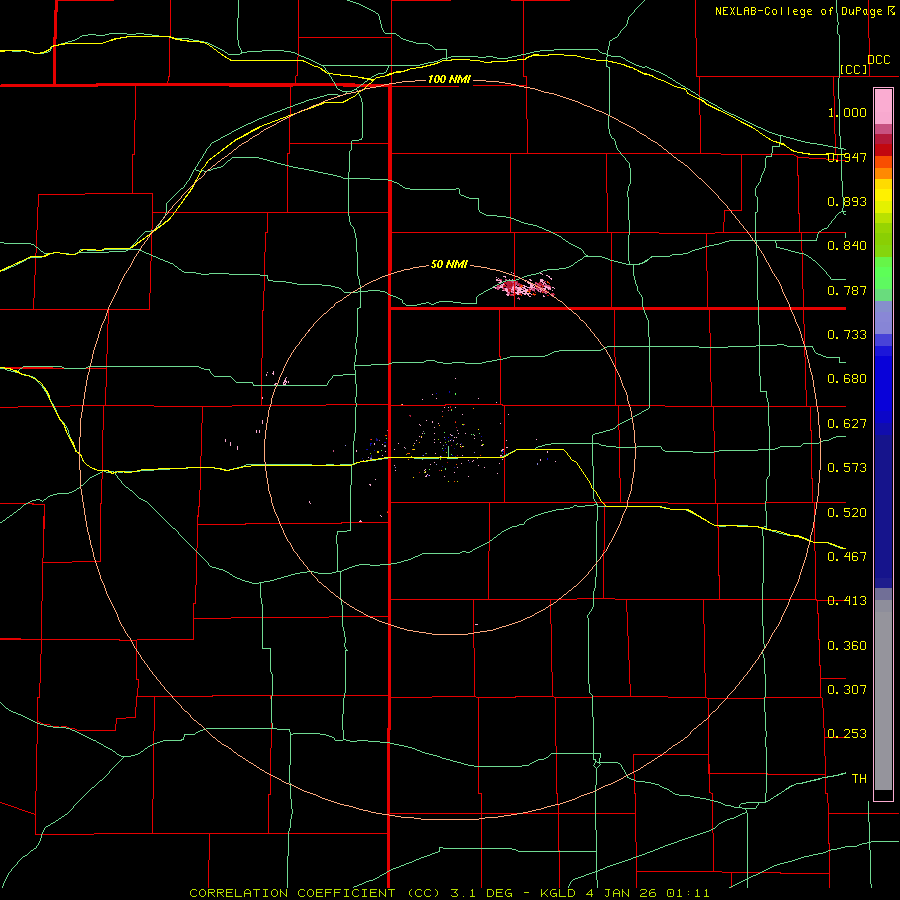Click the 0.413 scale value
This screenshot has height=900, width=900.
[x=847, y=601]
